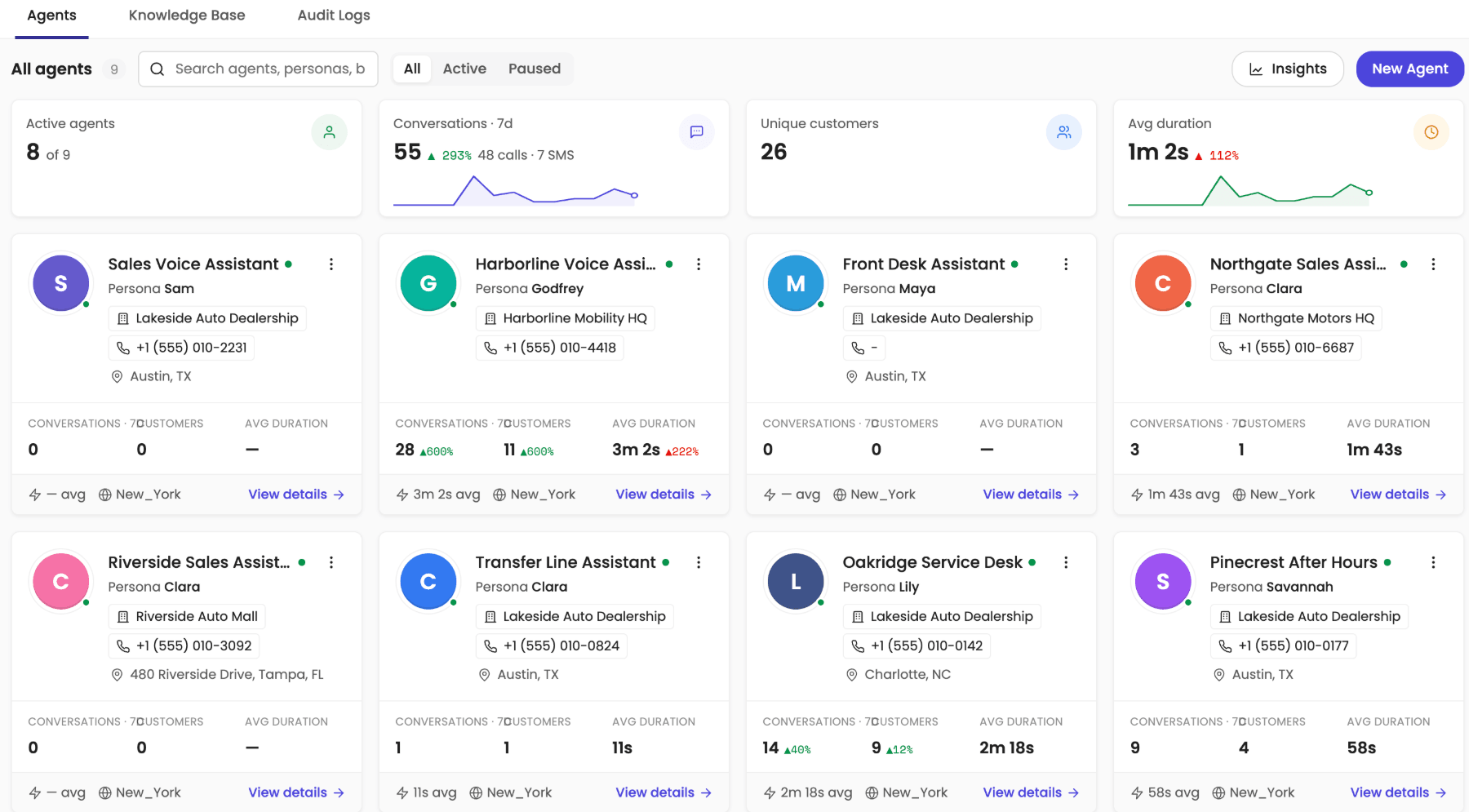View details for Northgate Sales Assistant
The width and height of the screenshot is (1469, 812).
[1398, 495]
